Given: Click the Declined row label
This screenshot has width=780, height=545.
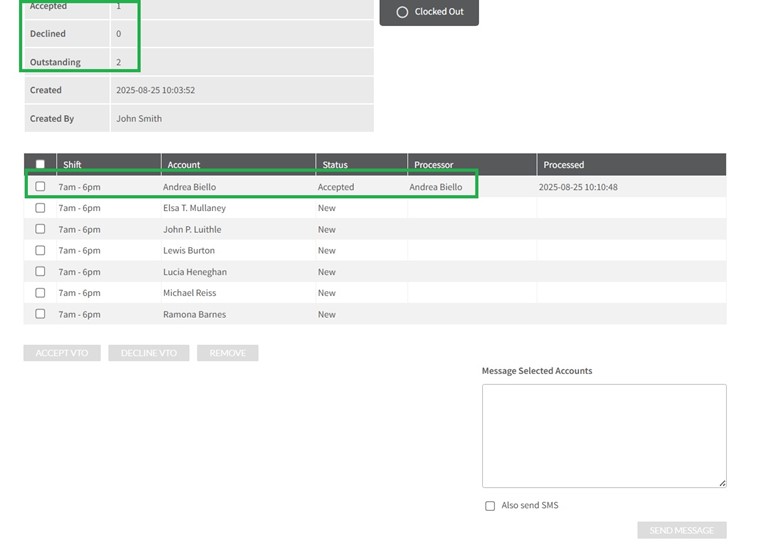Looking at the screenshot, I should [x=48, y=34].
